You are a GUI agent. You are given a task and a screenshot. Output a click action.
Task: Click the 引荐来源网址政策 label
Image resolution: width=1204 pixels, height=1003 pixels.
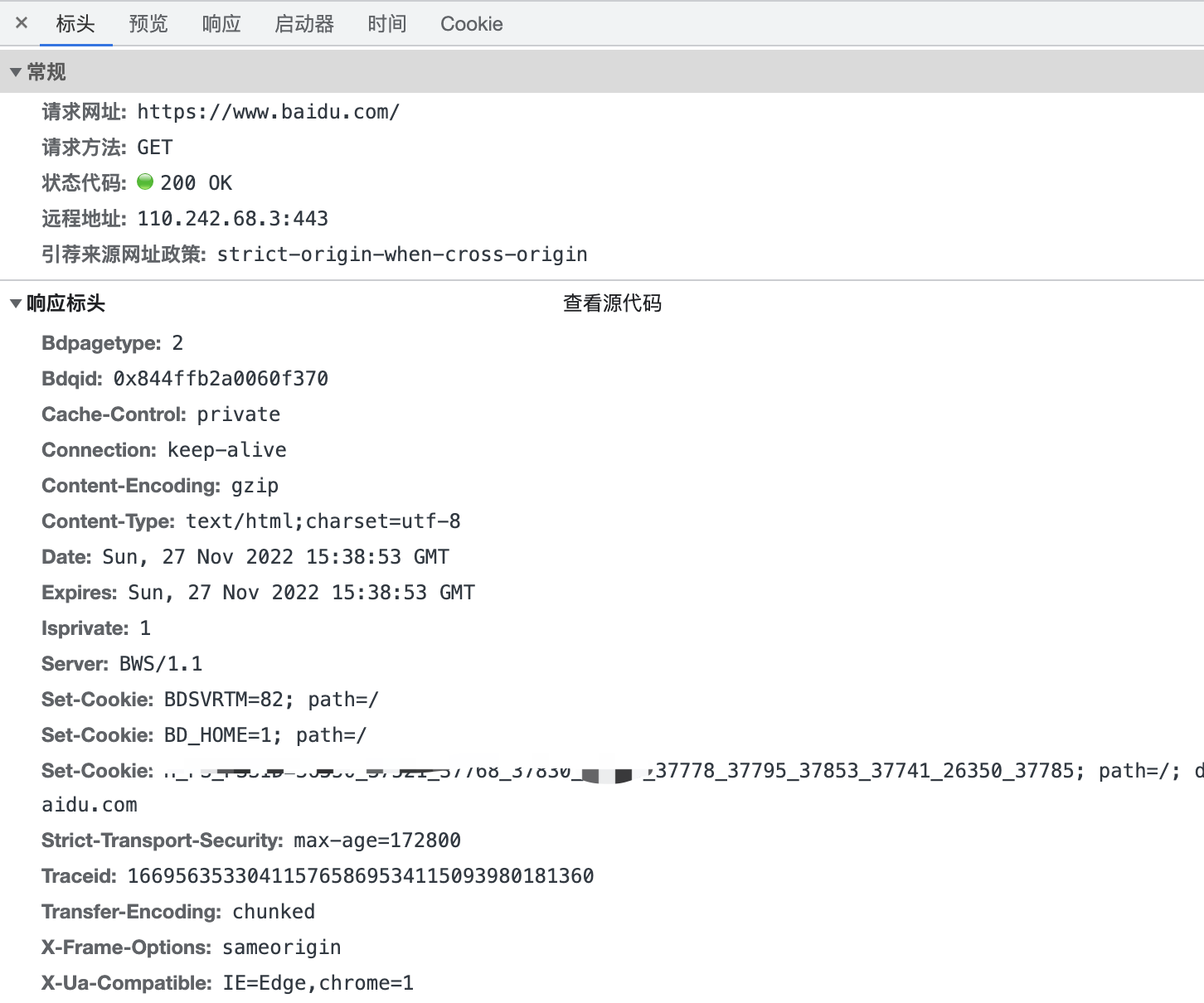pyautogui.click(x=124, y=254)
